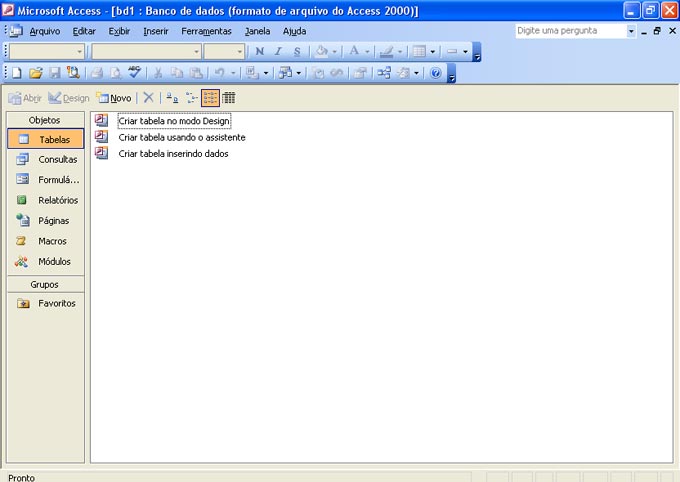
Task: Click the Print icon
Action: [x=97, y=73]
